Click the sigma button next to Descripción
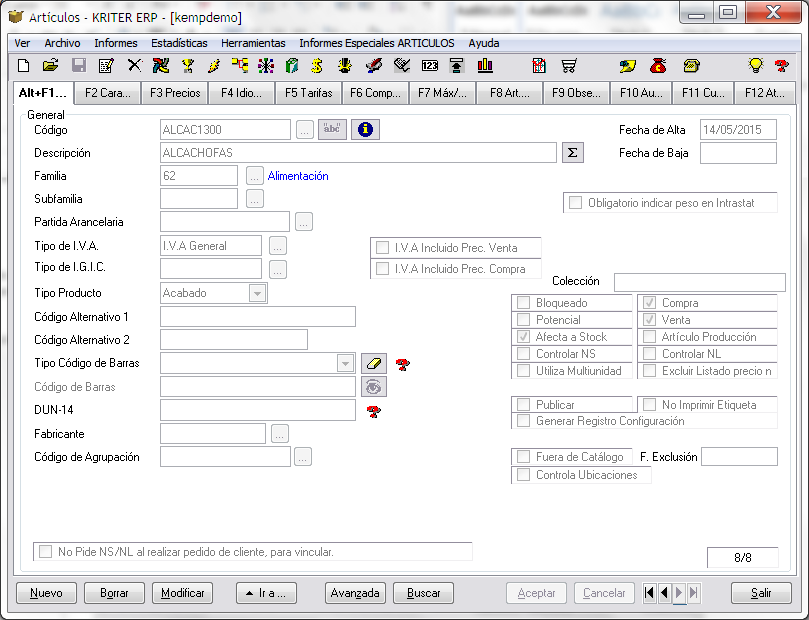 (x=572, y=153)
